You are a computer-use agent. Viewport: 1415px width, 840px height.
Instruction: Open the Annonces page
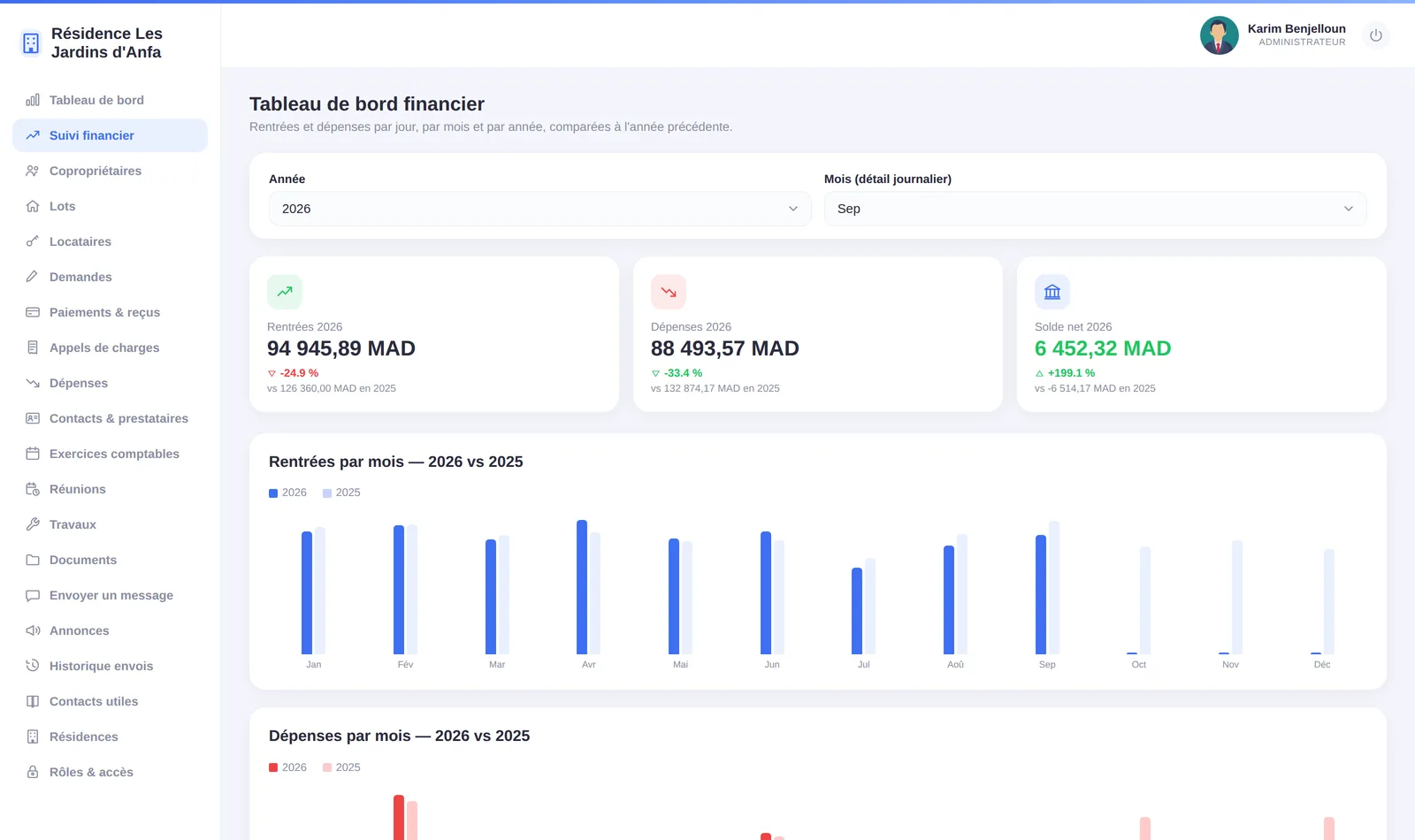tap(110, 630)
